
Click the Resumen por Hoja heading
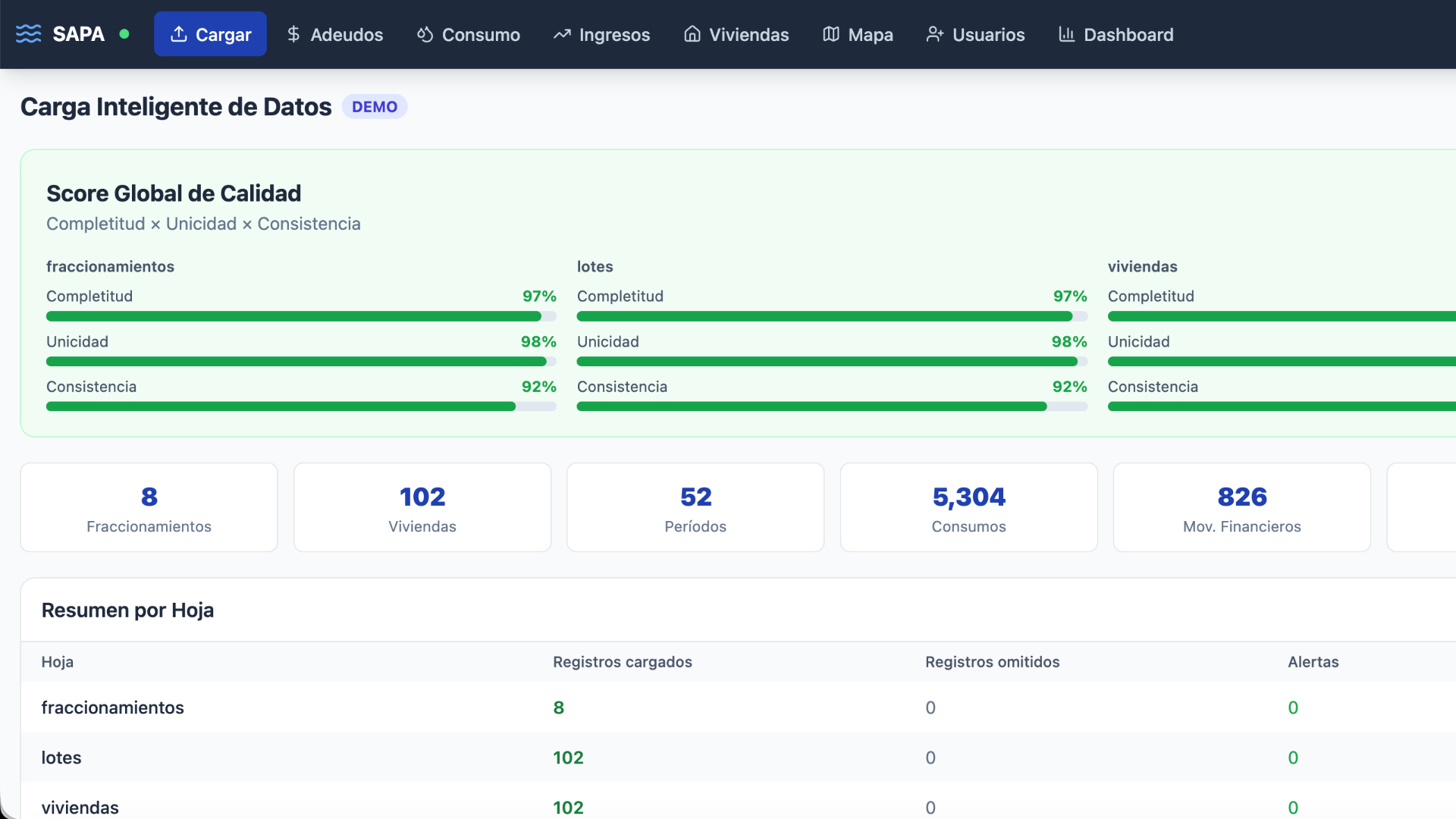[x=127, y=610]
